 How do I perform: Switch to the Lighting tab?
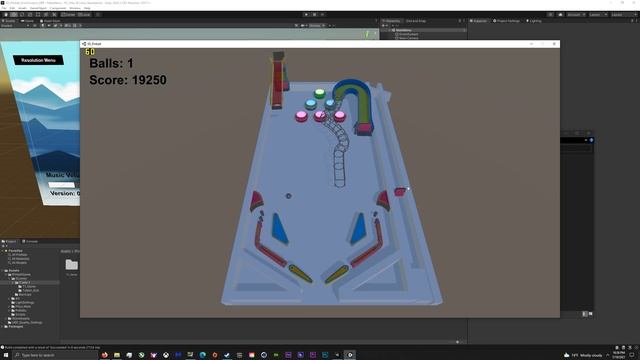pyautogui.click(x=534, y=21)
